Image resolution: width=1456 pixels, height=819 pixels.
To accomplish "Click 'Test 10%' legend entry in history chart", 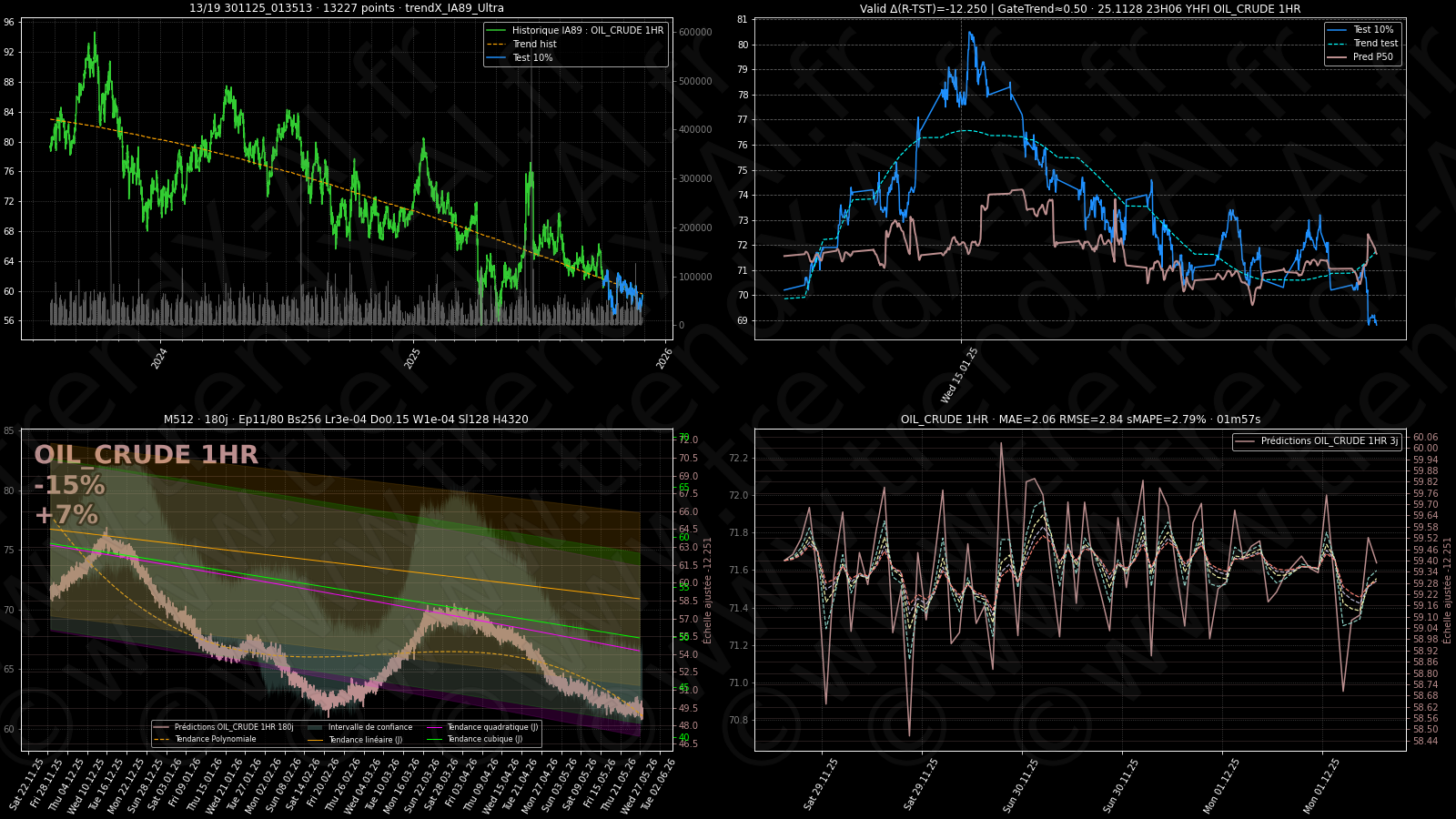I will 532,57.
